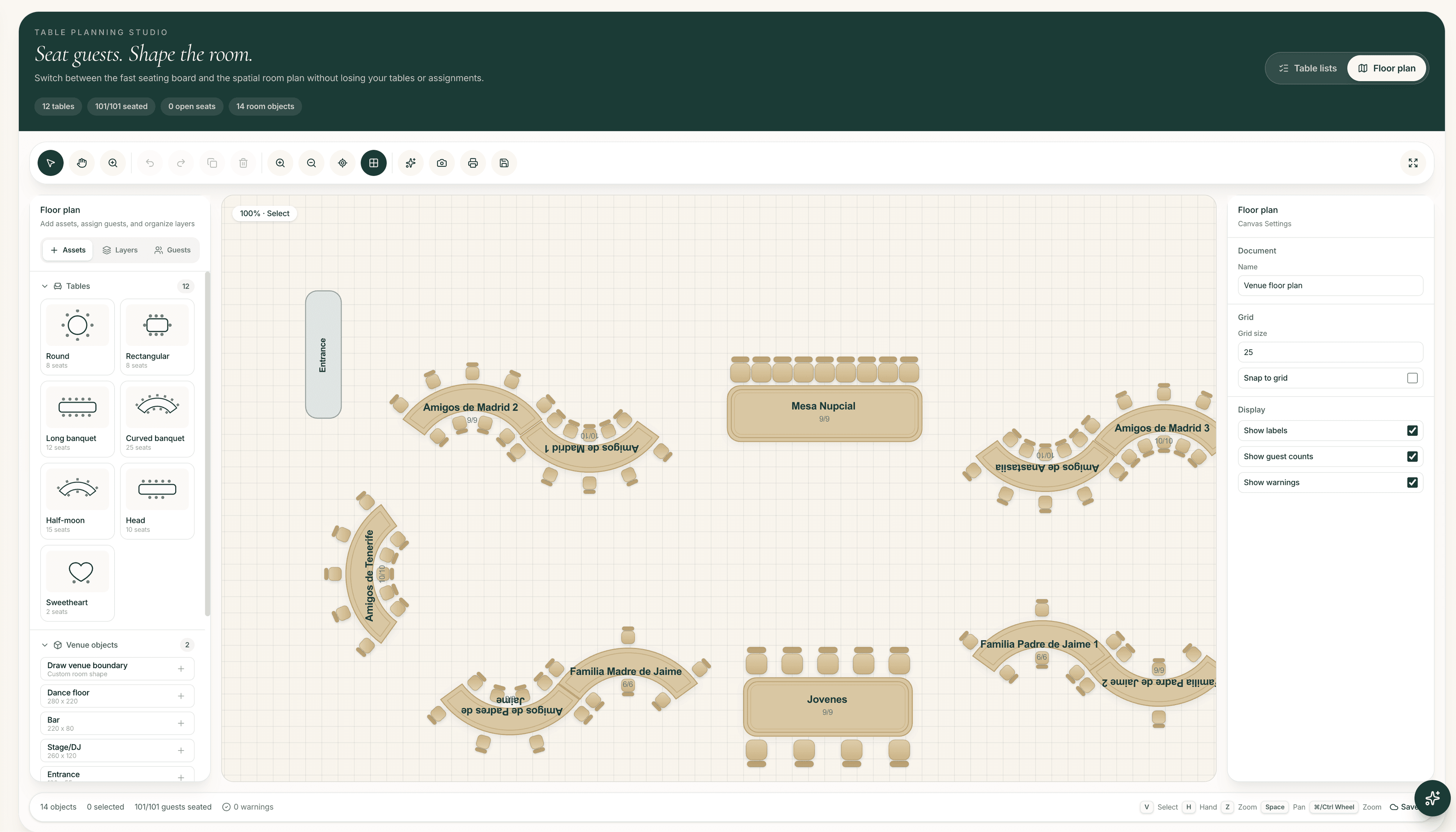
Task: Disable the Show warnings checkbox
Action: coord(1412,482)
